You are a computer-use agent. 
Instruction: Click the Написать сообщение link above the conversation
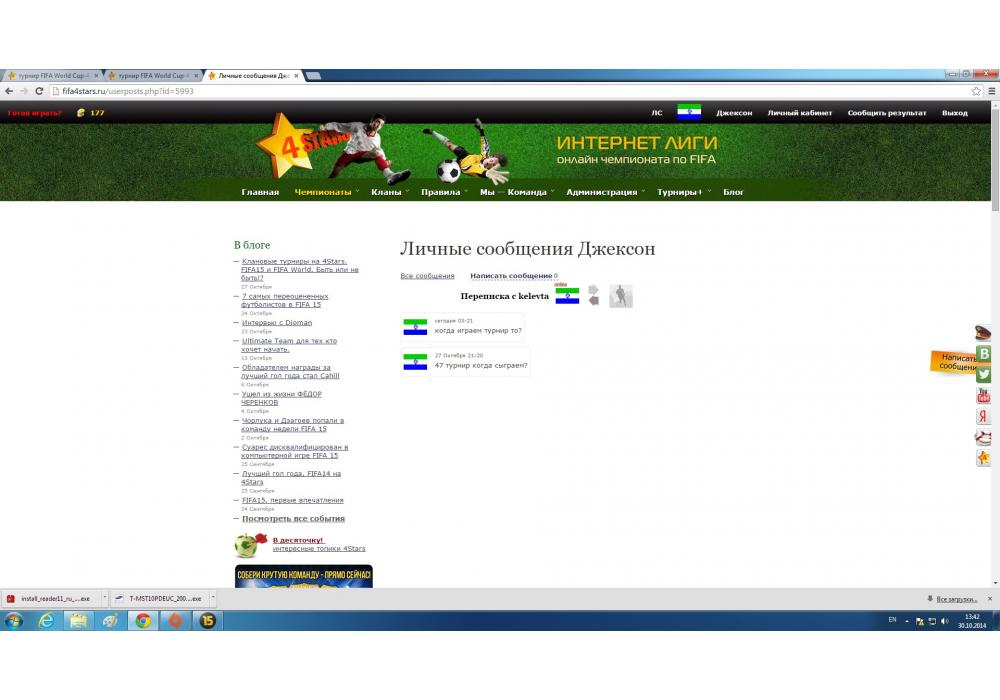point(510,276)
